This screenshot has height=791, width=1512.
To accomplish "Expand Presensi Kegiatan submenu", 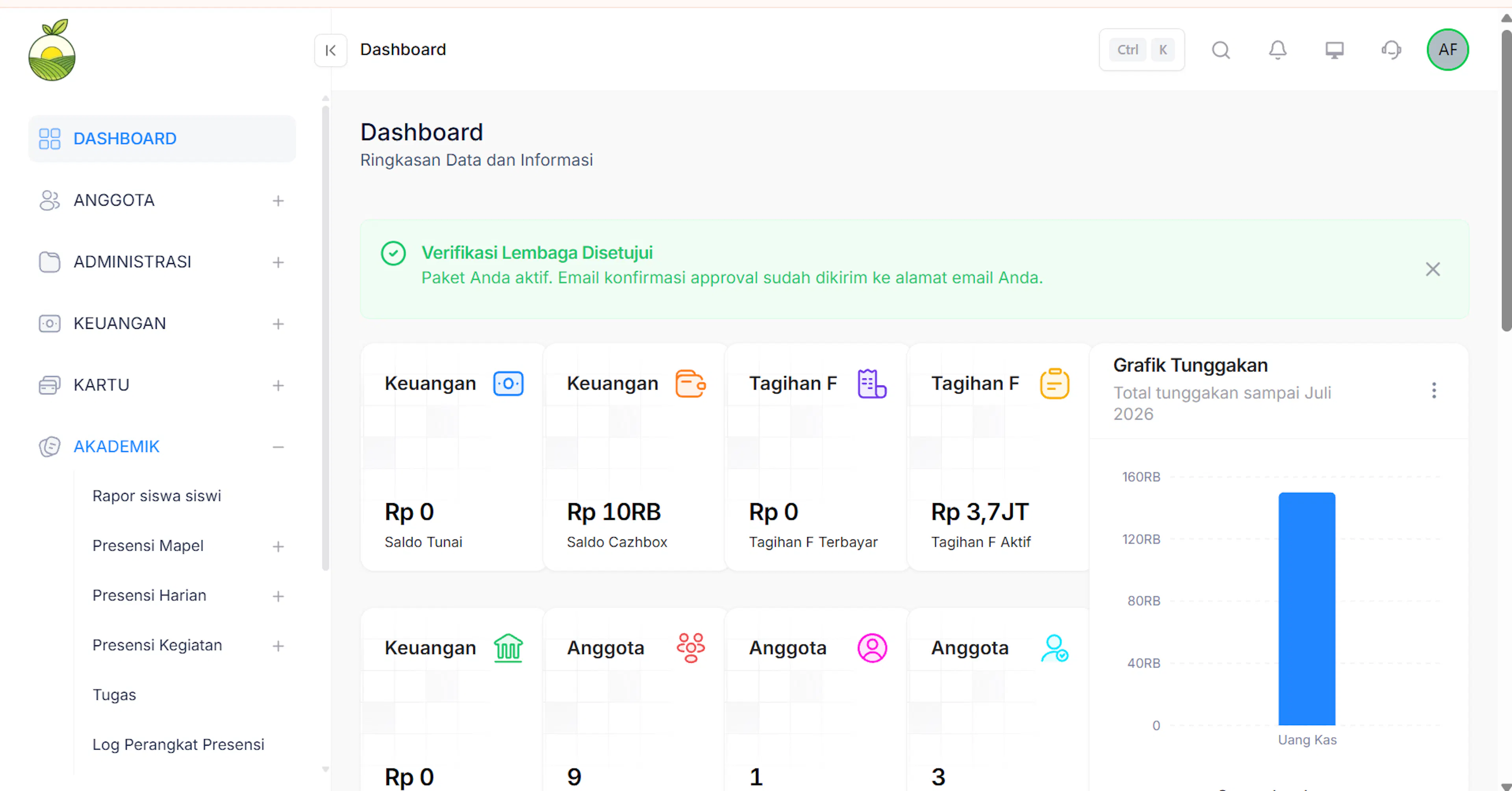I will pyautogui.click(x=278, y=646).
